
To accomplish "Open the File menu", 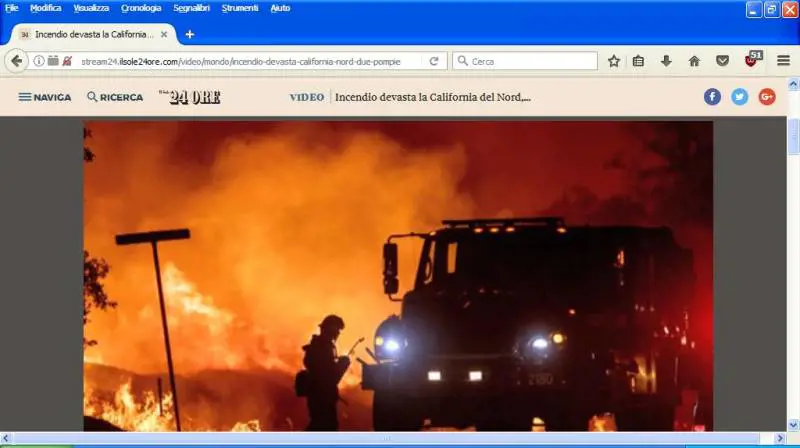I will click(11, 8).
